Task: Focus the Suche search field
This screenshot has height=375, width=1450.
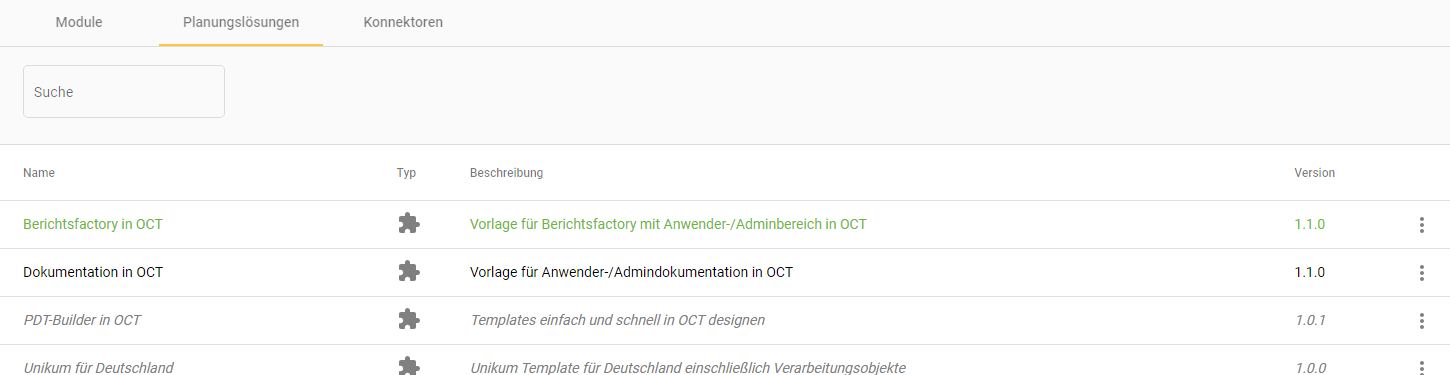Action: [124, 92]
